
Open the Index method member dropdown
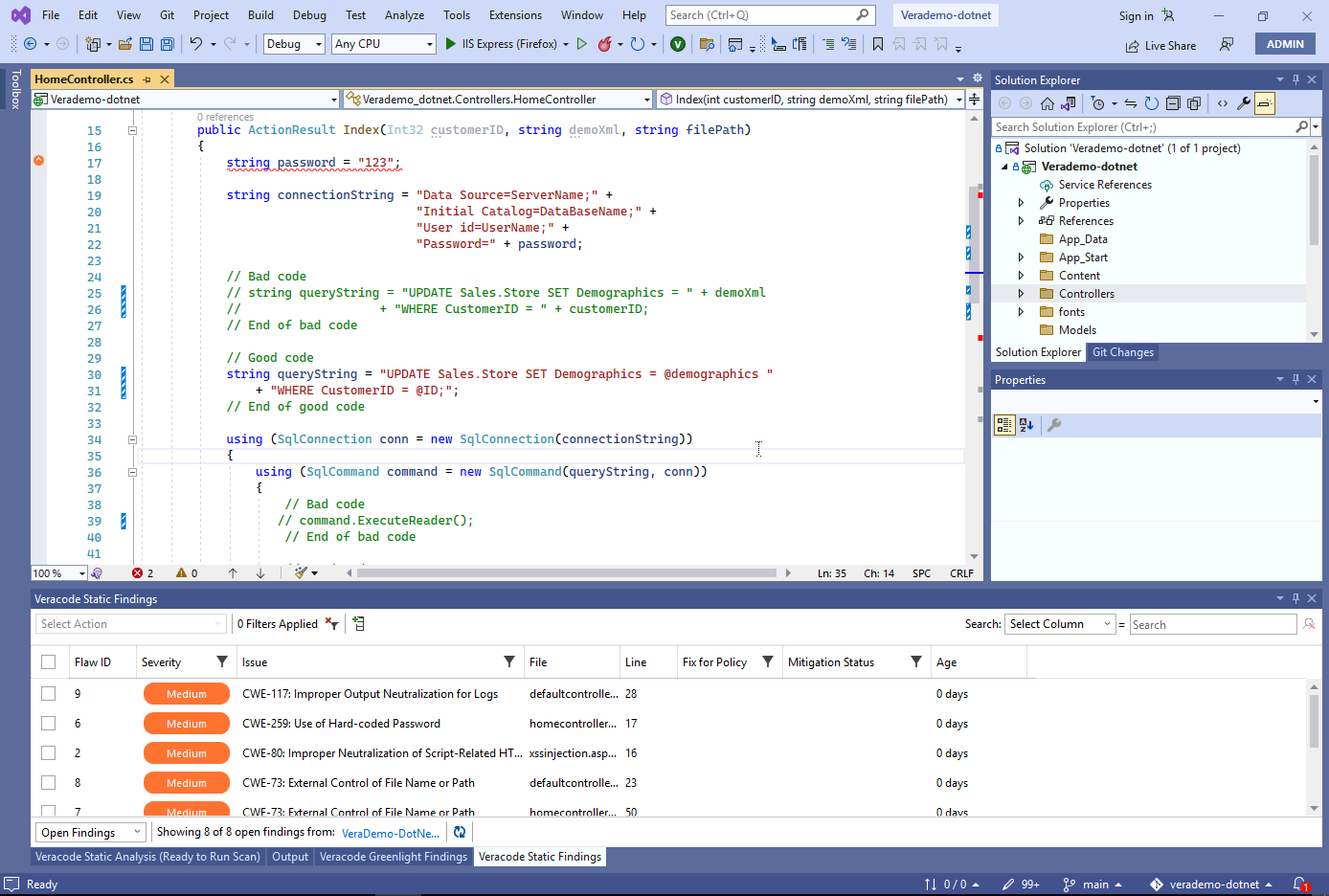pyautogui.click(x=812, y=99)
